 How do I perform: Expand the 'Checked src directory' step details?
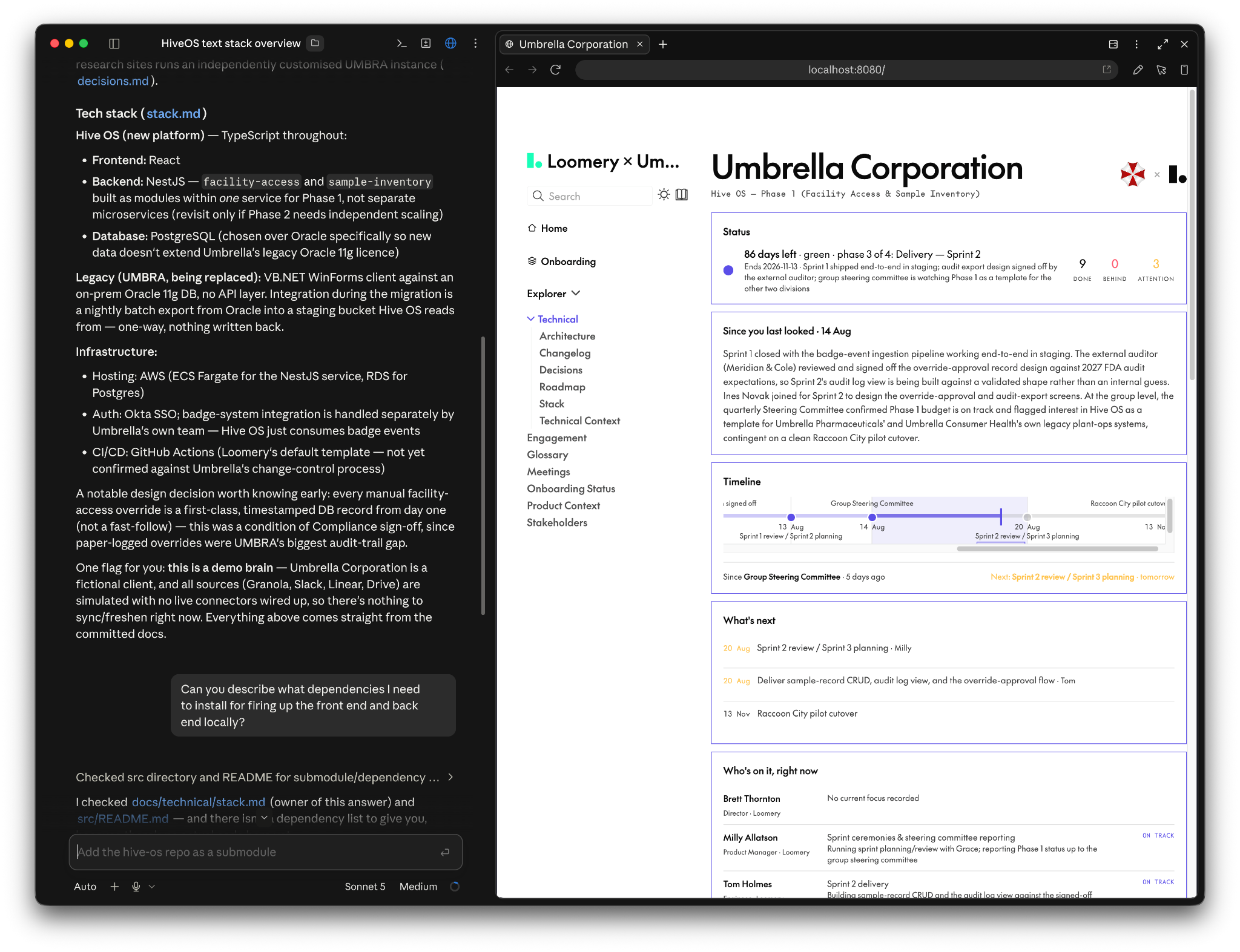tap(265, 777)
